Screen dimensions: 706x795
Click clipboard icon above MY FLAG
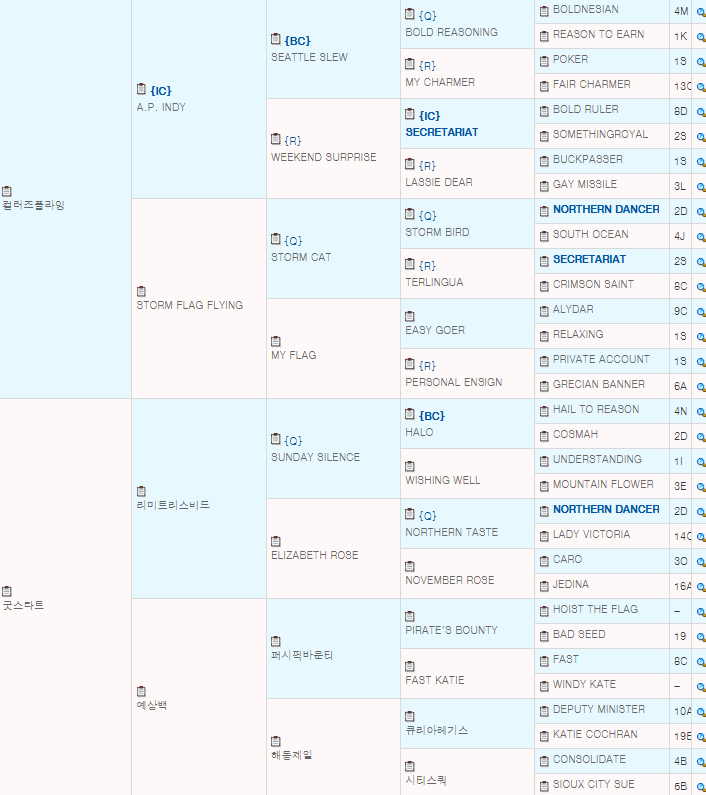[x=275, y=341]
